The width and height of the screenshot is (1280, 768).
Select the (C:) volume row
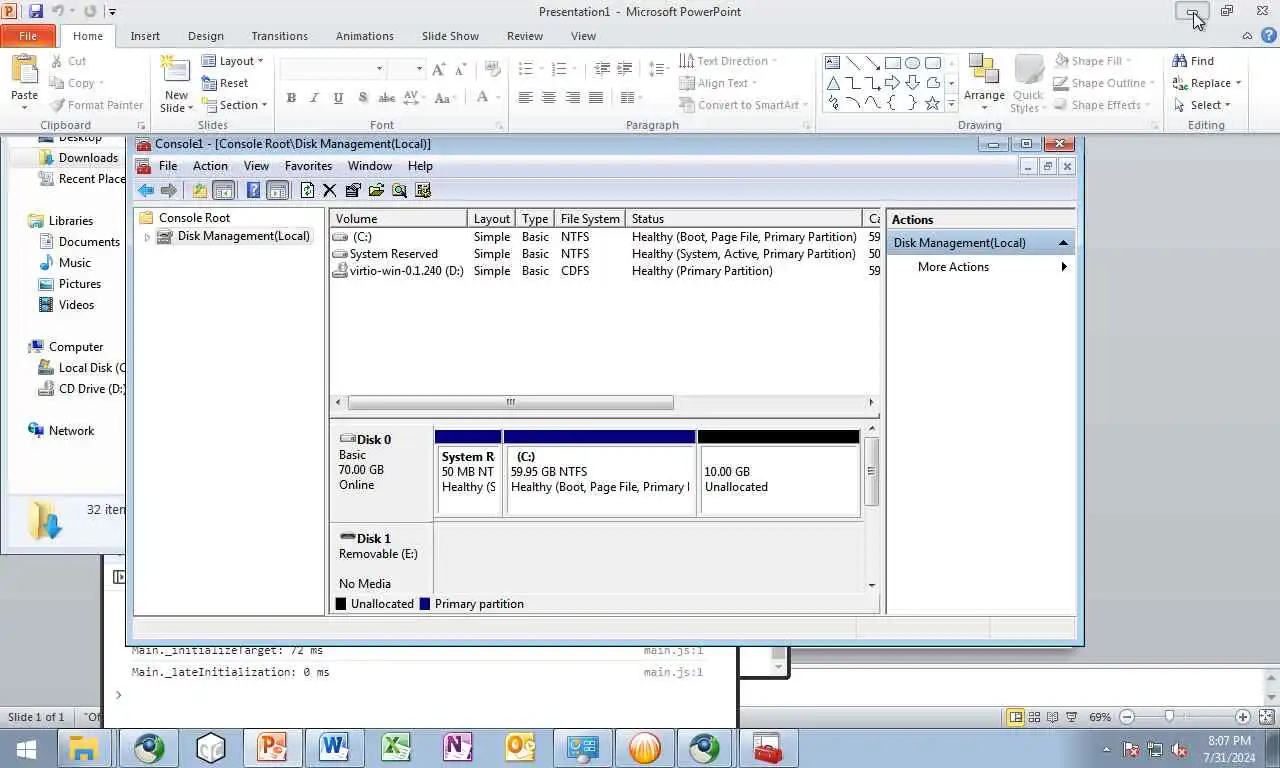[x=605, y=237]
